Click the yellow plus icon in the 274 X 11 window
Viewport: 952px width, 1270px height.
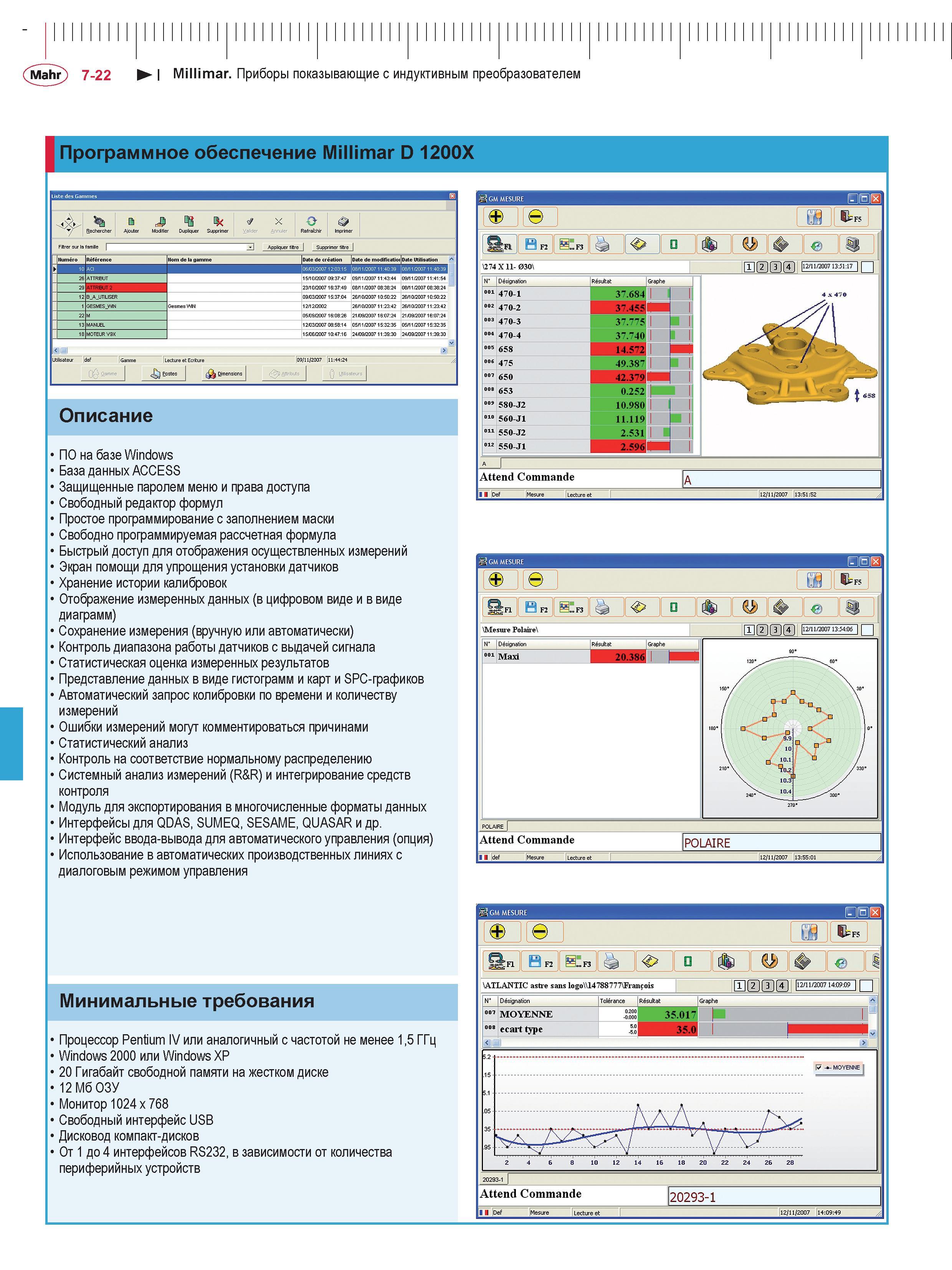pyautogui.click(x=496, y=217)
